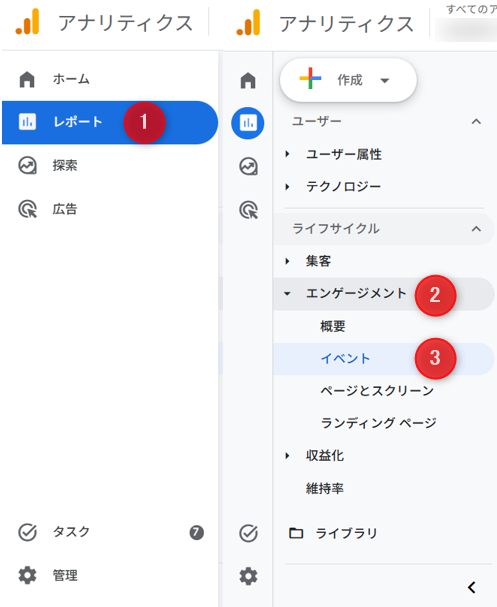Click the left アナリティクス title text

[x=125, y=23]
